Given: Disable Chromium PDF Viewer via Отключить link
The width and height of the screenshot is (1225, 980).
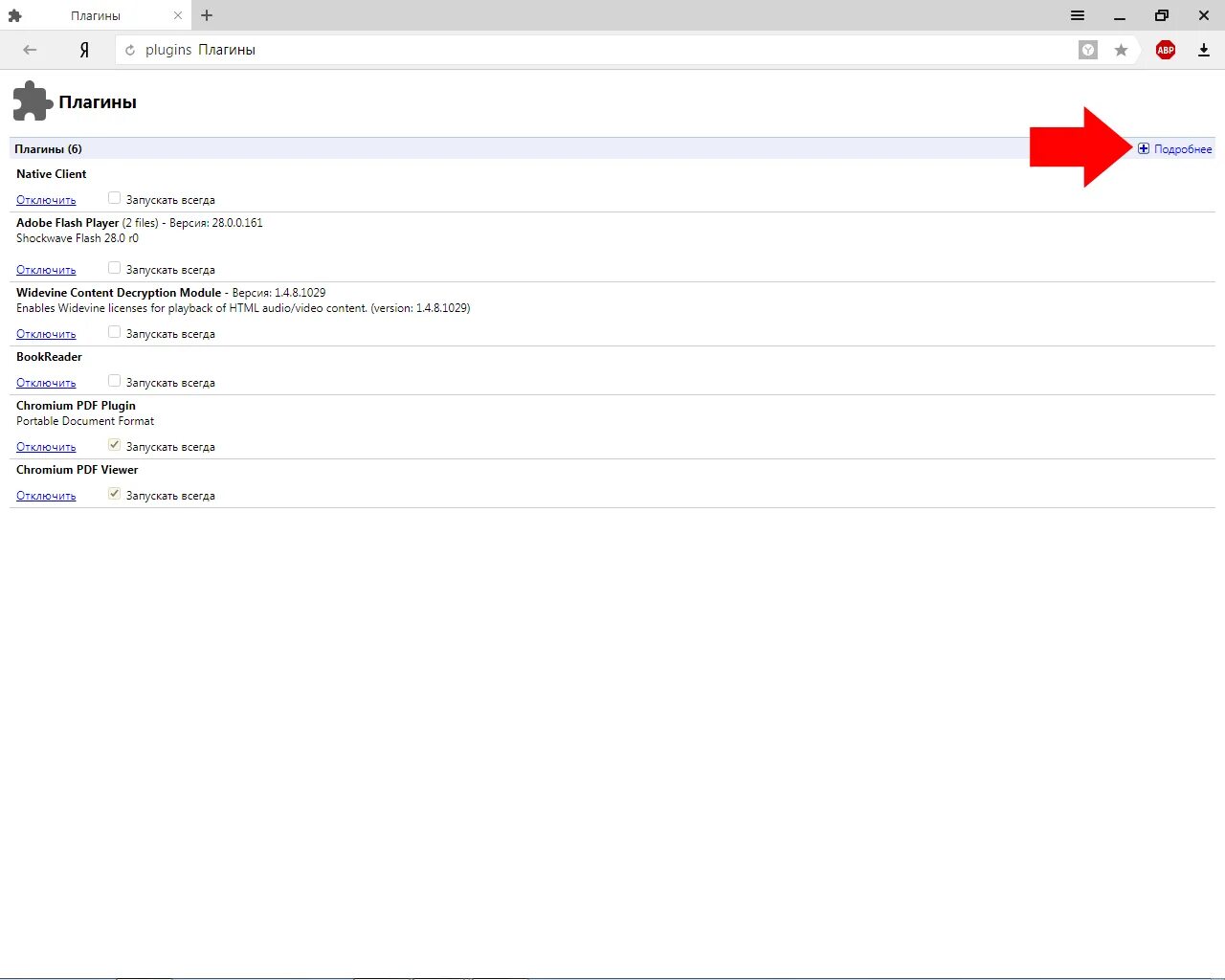Looking at the screenshot, I should (46, 496).
